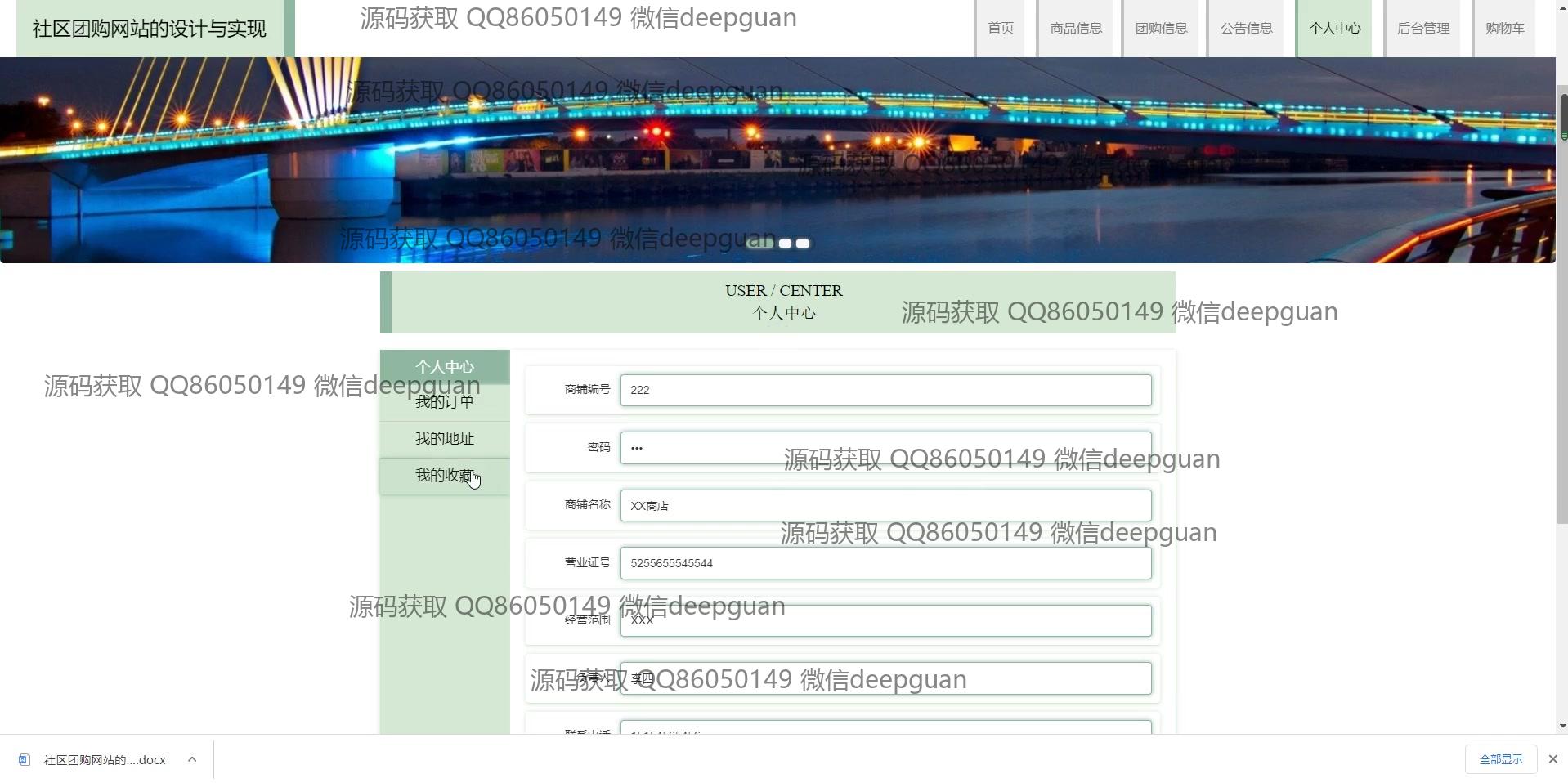The height and width of the screenshot is (783, 1568).
Task: Click 我的收藏 sidebar item
Action: click(x=444, y=476)
